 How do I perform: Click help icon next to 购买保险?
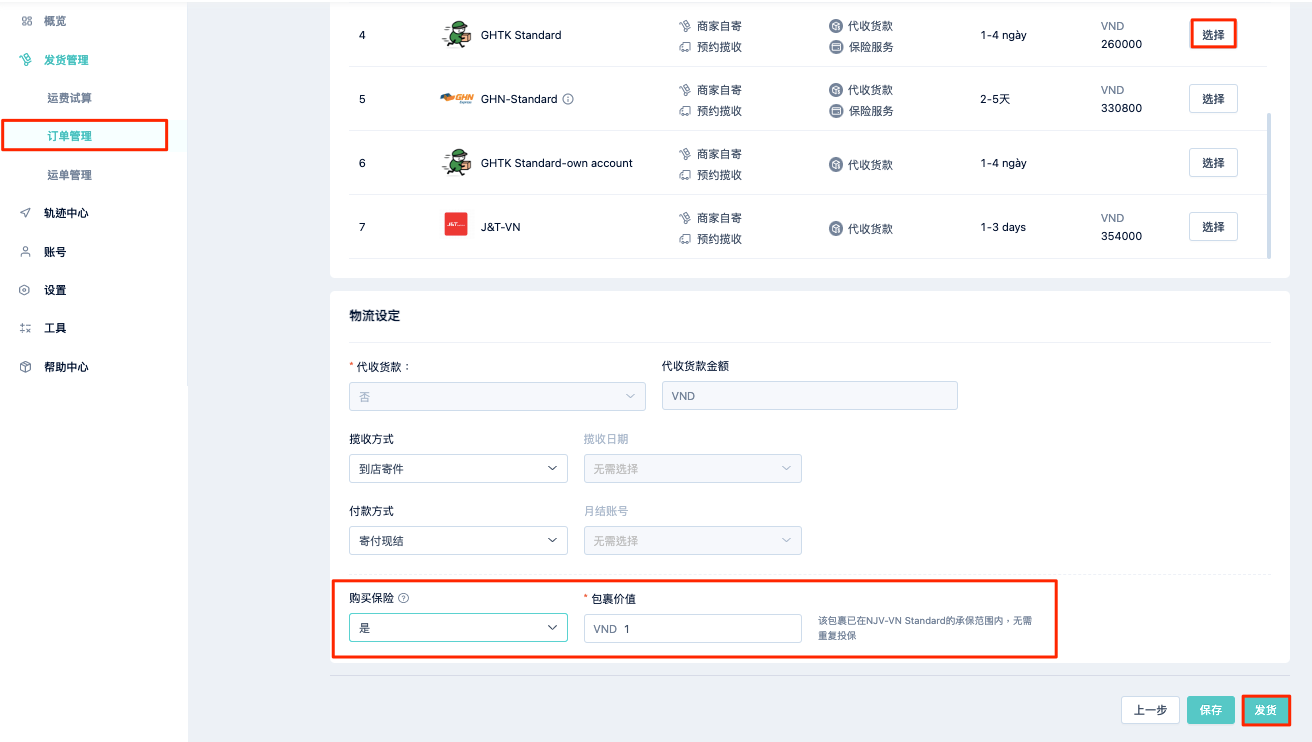point(404,598)
